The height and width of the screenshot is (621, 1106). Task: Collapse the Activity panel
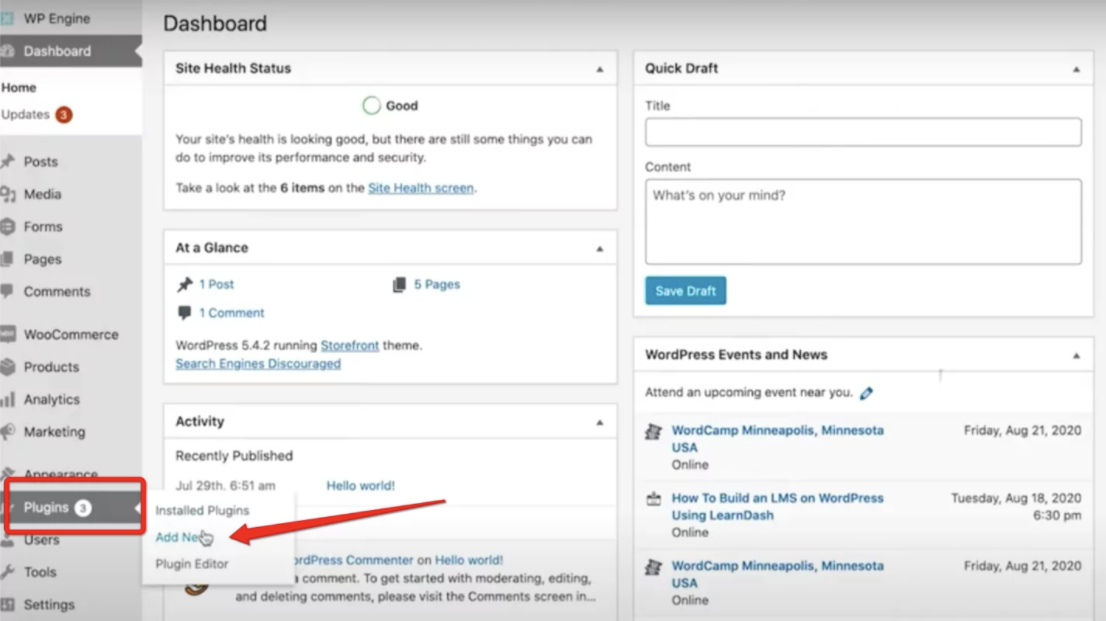[600, 422]
